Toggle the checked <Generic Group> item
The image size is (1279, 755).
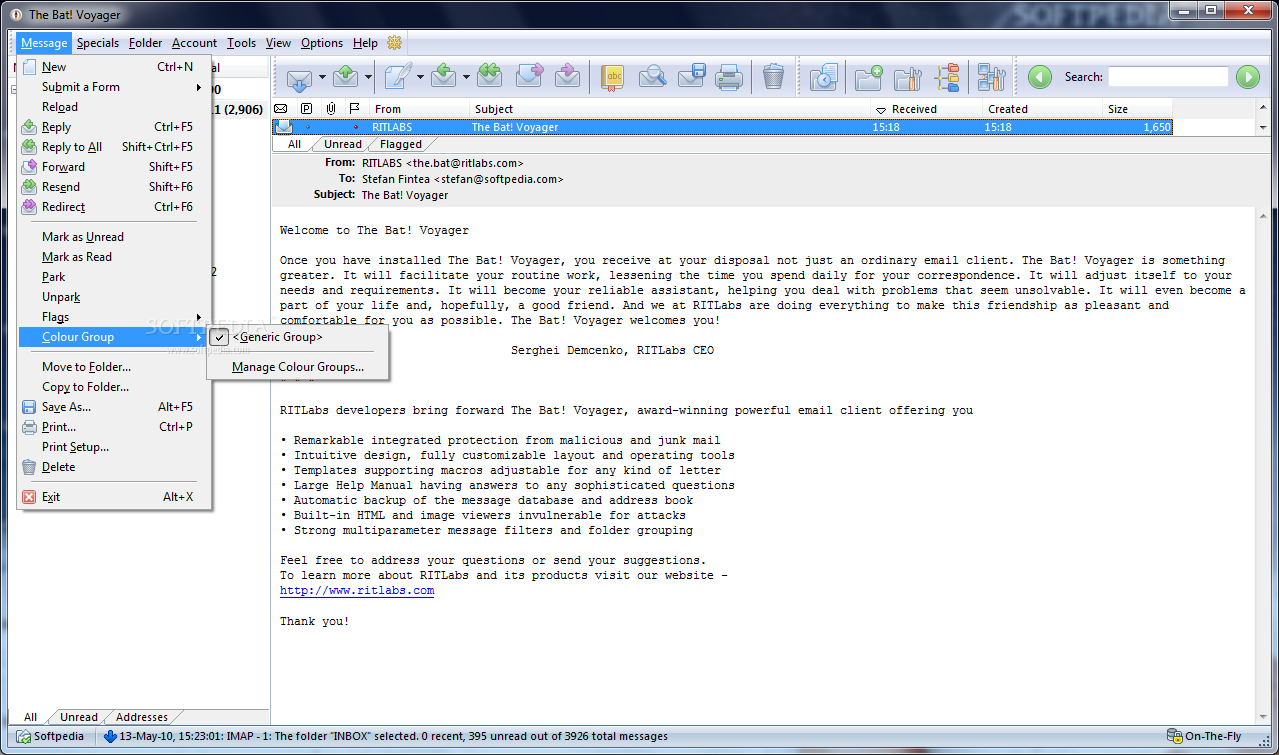pos(297,337)
